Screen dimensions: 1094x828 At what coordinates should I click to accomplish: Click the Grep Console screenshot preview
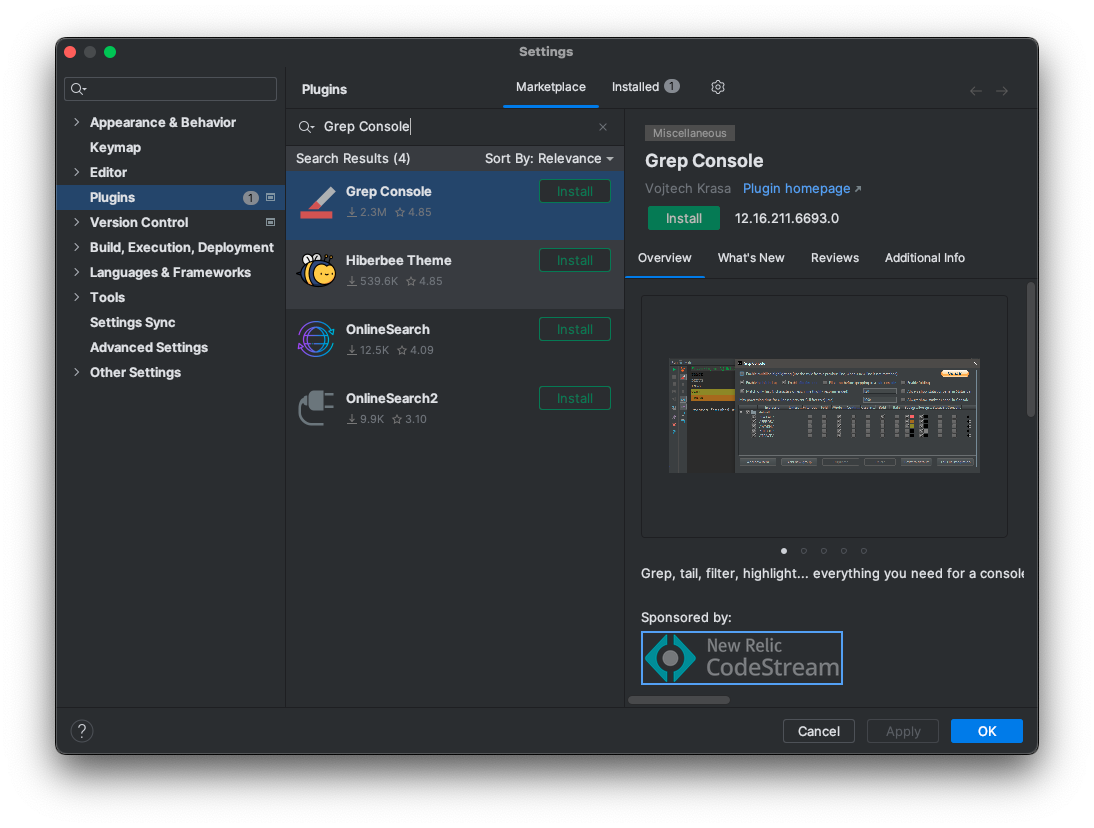pyautogui.click(x=824, y=416)
